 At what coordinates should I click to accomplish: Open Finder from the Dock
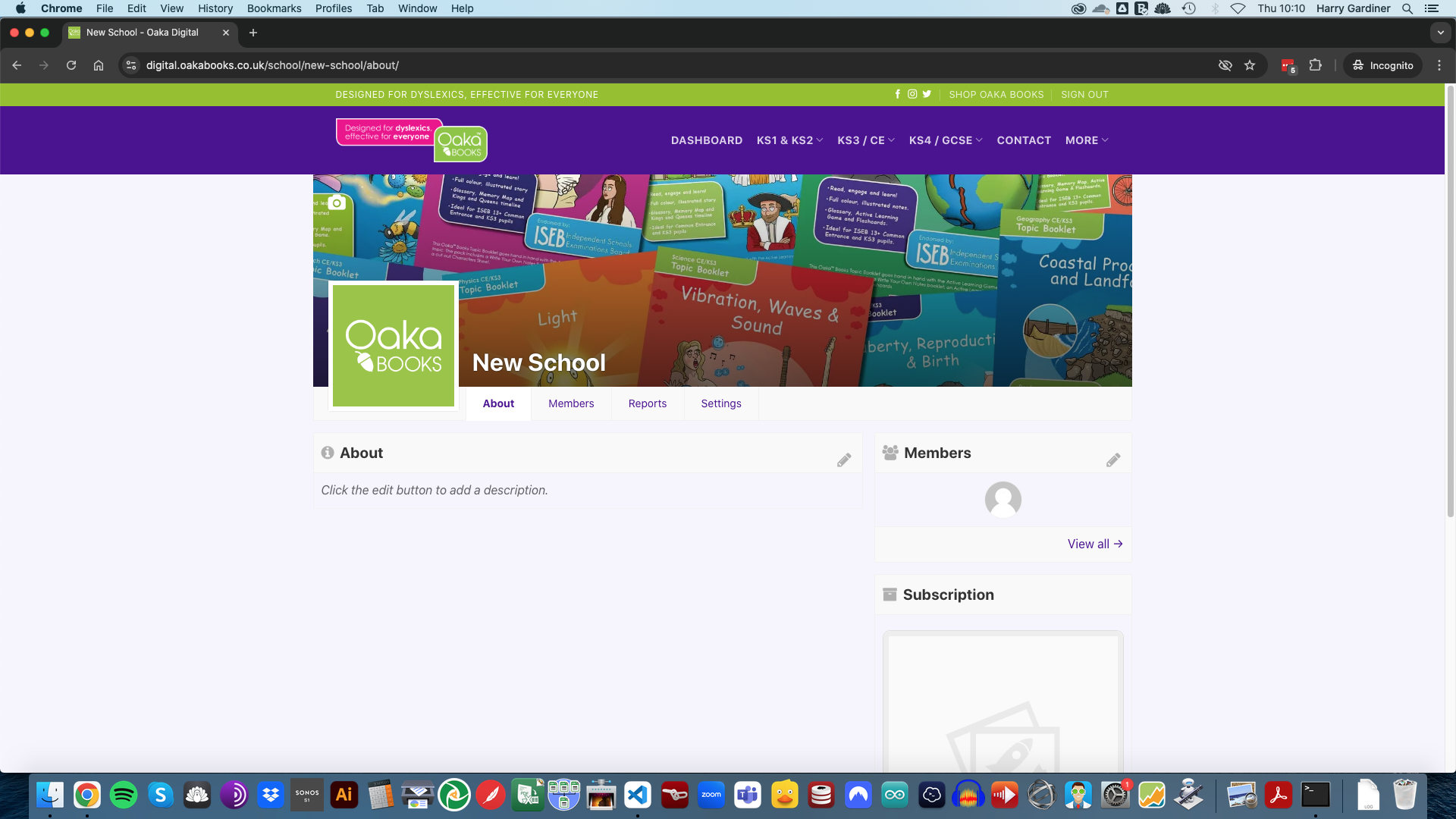(50, 795)
